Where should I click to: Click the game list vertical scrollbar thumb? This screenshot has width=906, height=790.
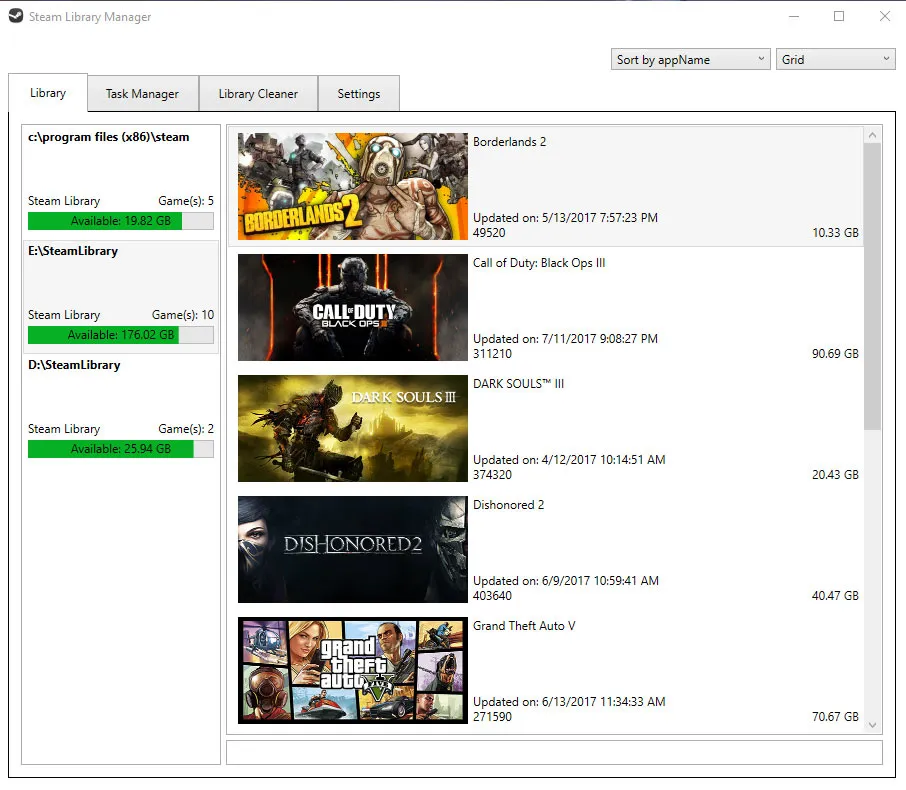click(872, 287)
